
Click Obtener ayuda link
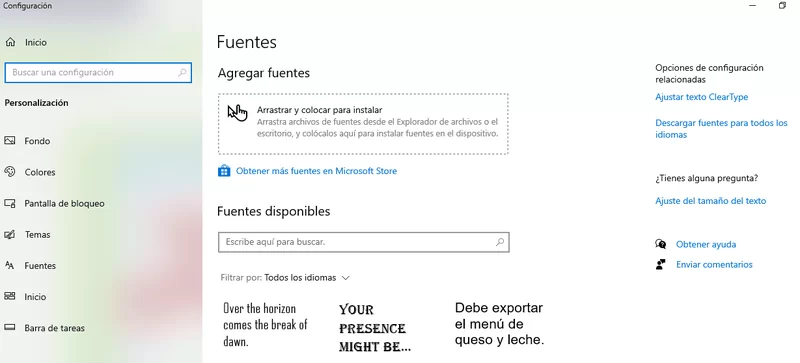point(706,245)
